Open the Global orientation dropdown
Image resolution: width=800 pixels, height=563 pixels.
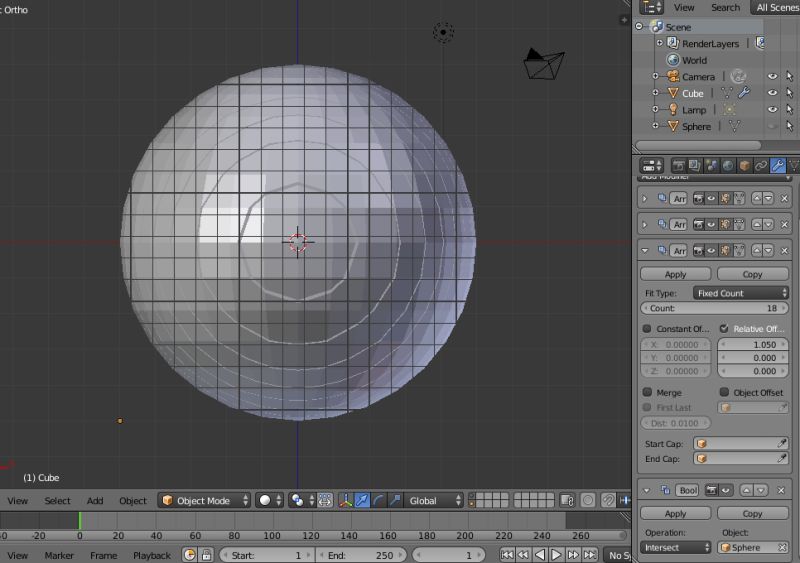434,501
